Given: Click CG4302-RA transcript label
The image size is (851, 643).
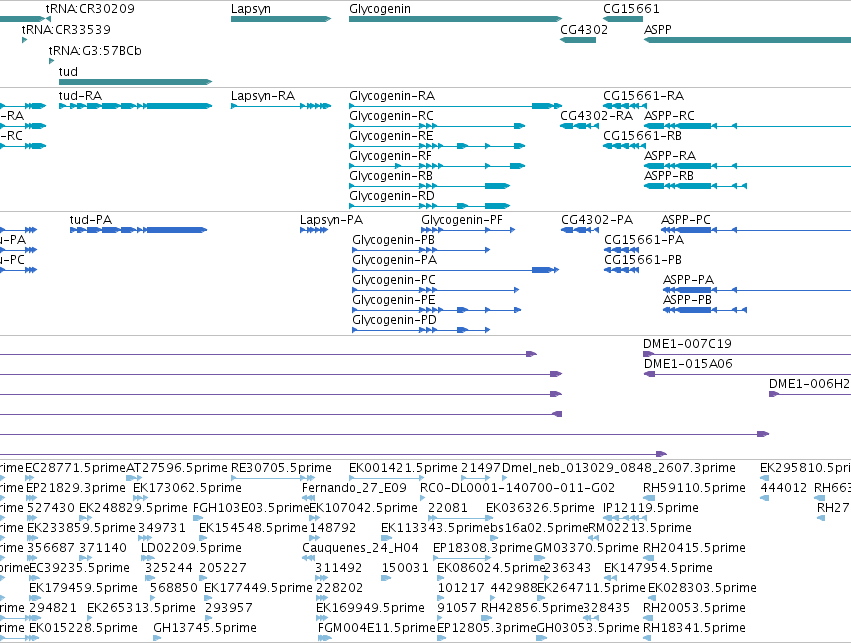Looking at the screenshot, I should click(x=596, y=116).
